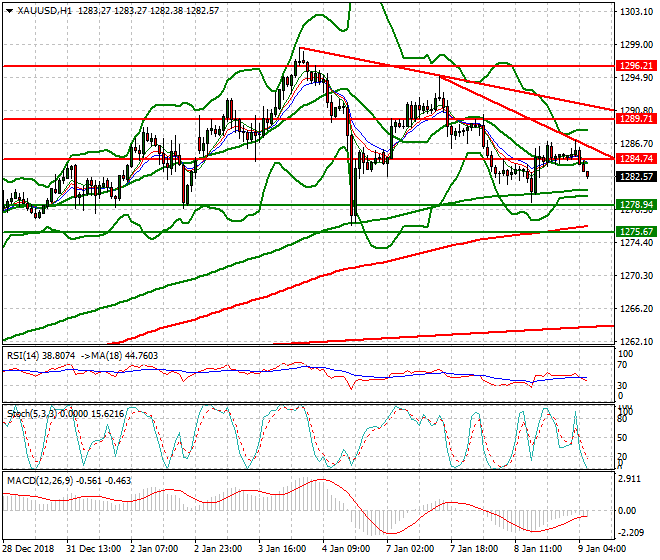
Task: Select the 1266.20 price scale value
Action: tap(636, 309)
